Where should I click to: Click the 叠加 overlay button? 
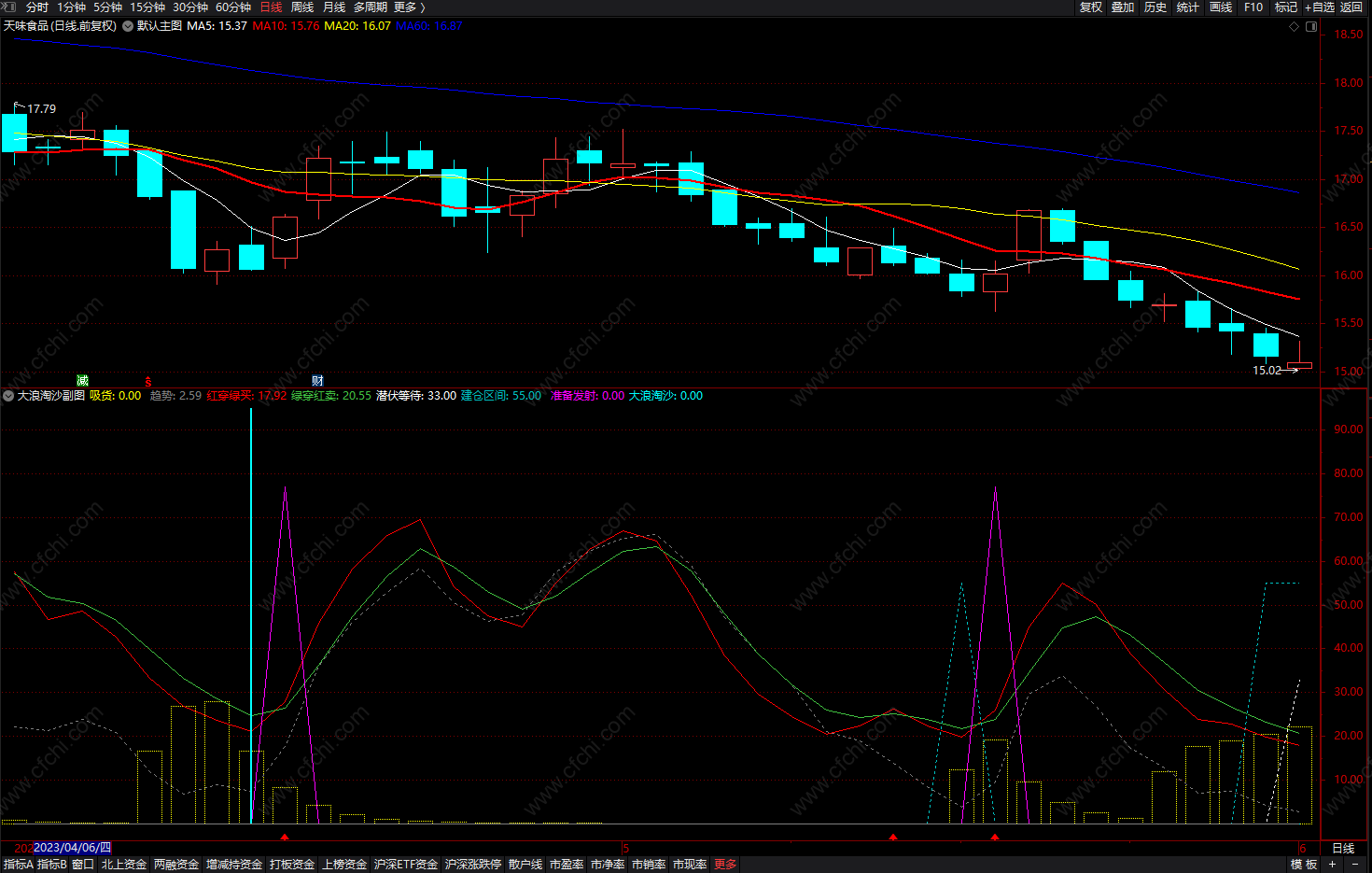point(1123,7)
